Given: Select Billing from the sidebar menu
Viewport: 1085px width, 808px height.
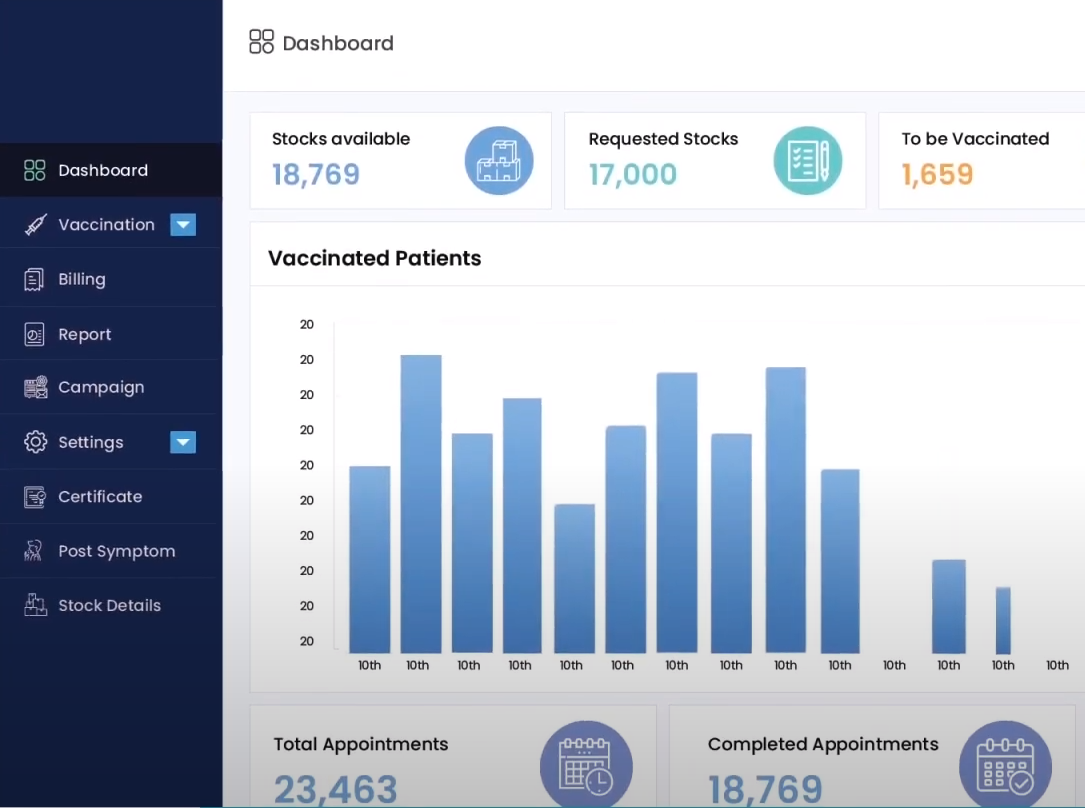Looking at the screenshot, I should coord(82,278).
